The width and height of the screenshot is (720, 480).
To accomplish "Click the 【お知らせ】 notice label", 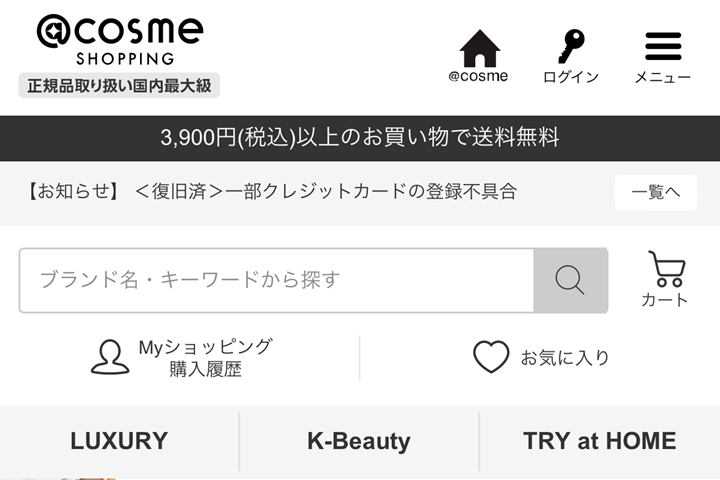I will pyautogui.click(x=73, y=192).
